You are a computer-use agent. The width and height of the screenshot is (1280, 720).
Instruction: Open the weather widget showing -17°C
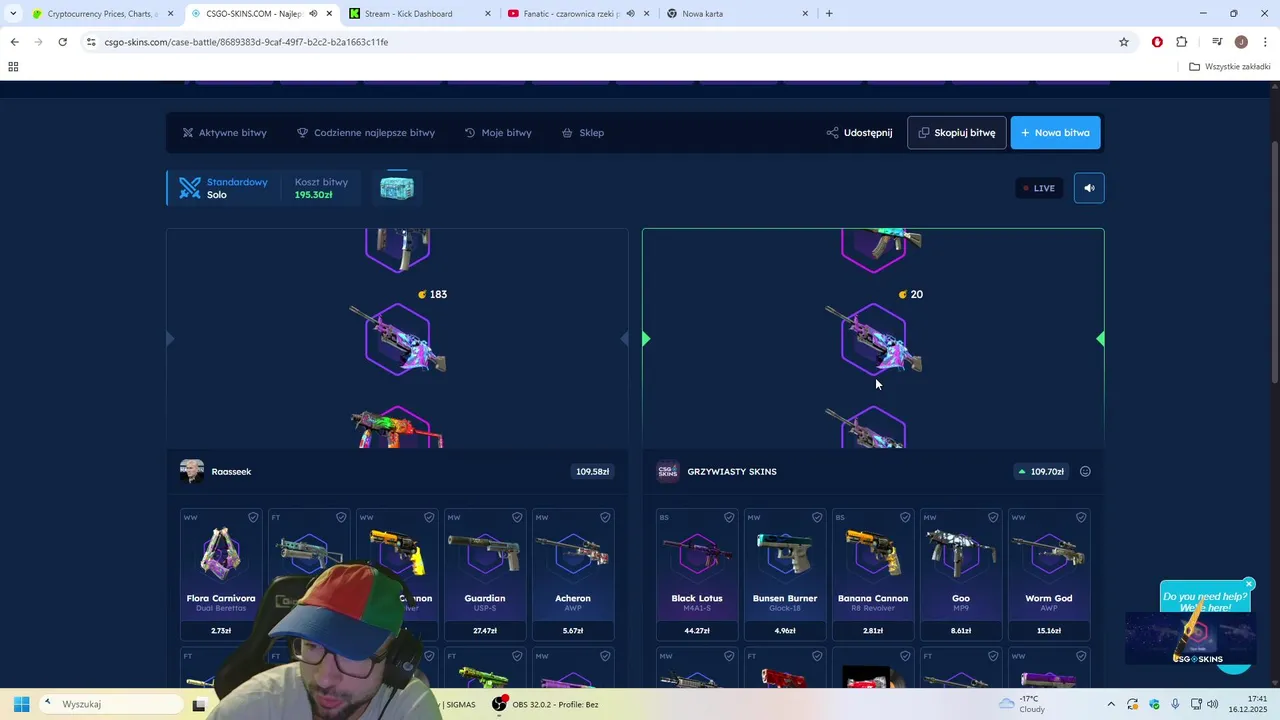[1022, 704]
